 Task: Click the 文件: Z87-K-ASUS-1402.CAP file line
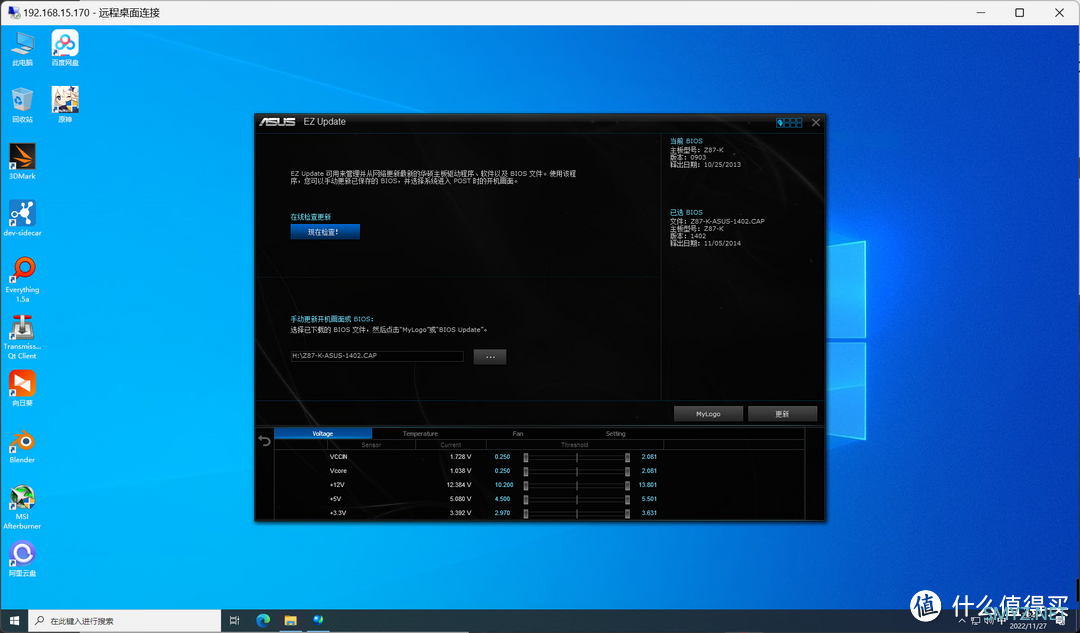click(717, 221)
